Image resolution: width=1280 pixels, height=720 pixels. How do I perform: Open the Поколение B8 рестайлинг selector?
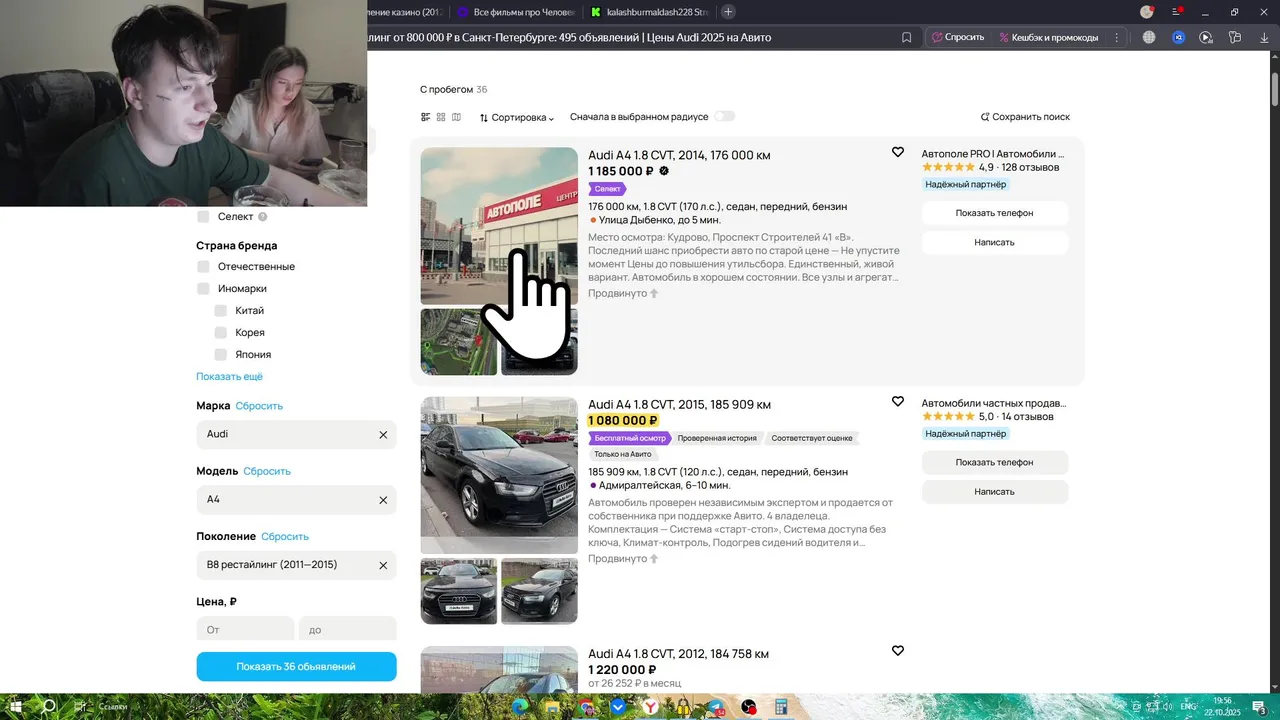[x=296, y=565]
